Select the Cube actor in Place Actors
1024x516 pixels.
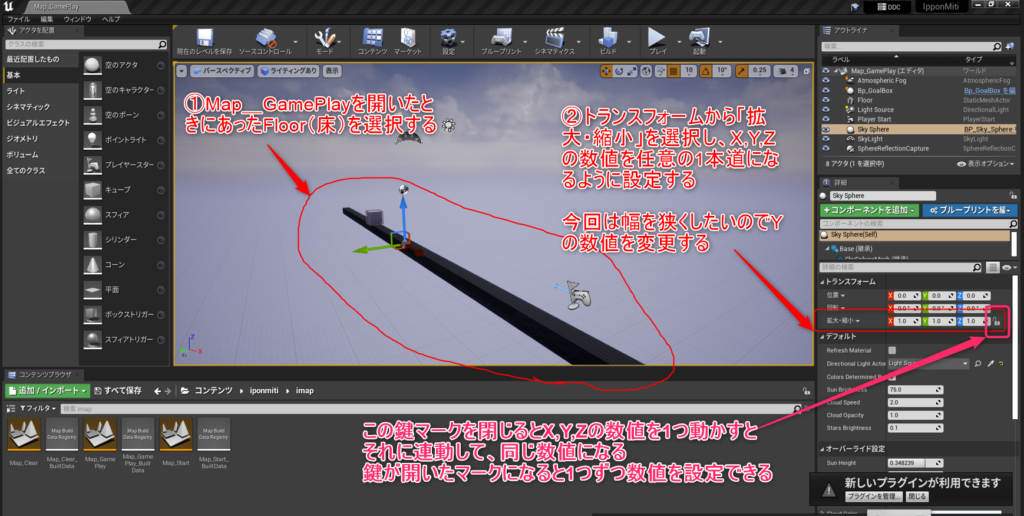pos(93,189)
